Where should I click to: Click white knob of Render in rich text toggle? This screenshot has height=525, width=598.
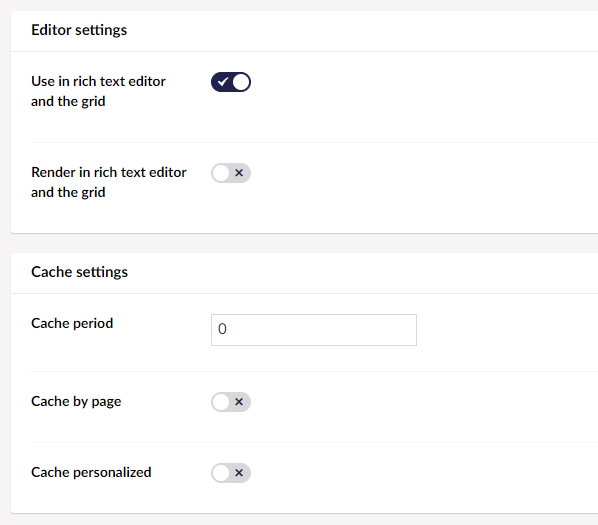221,173
